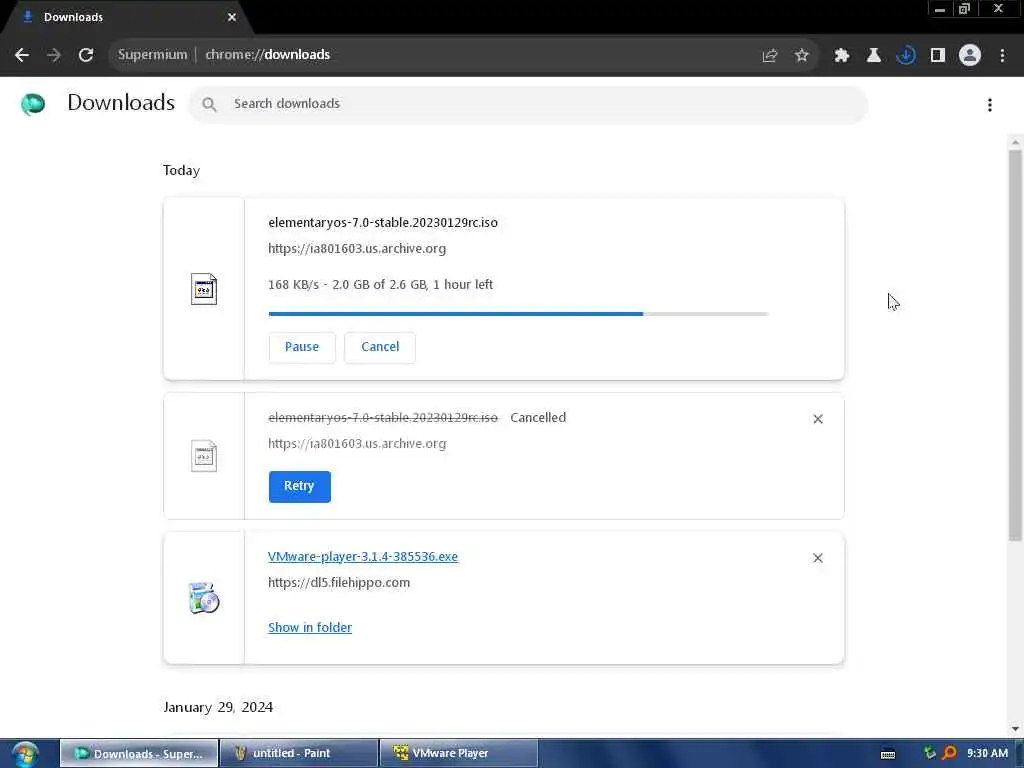Click the keyboard icon in system tray
The width and height of the screenshot is (1024, 768).
[x=888, y=754]
